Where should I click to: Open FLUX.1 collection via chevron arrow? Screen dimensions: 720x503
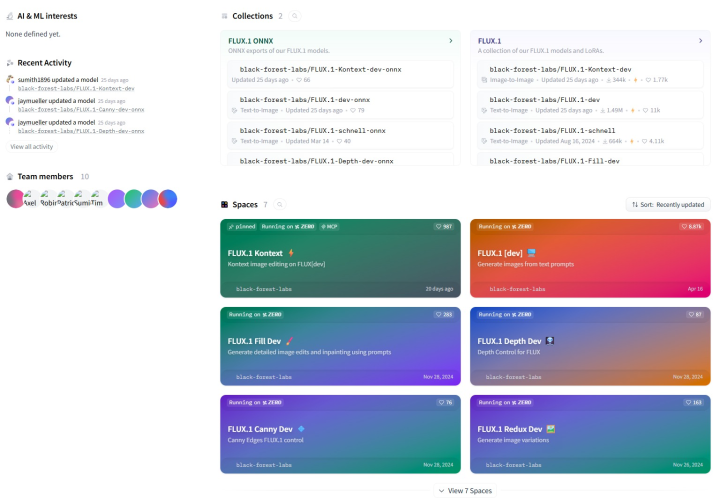(700, 41)
